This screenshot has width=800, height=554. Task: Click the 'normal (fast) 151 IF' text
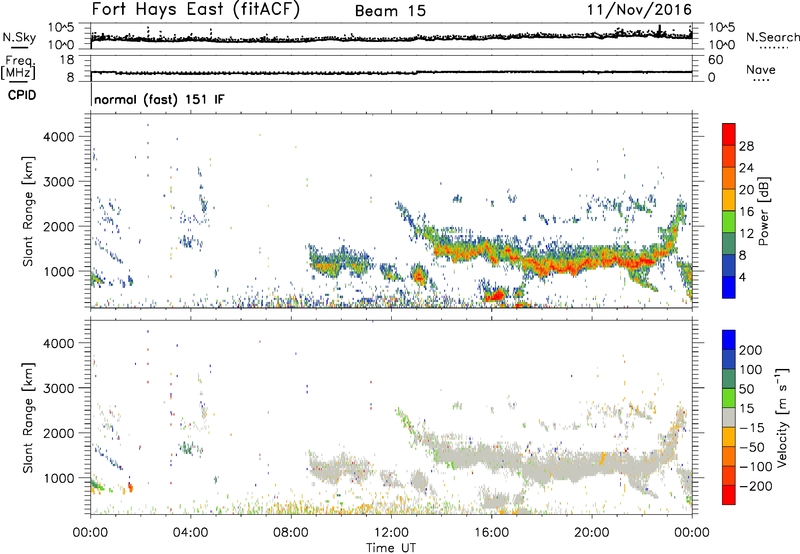coord(159,99)
